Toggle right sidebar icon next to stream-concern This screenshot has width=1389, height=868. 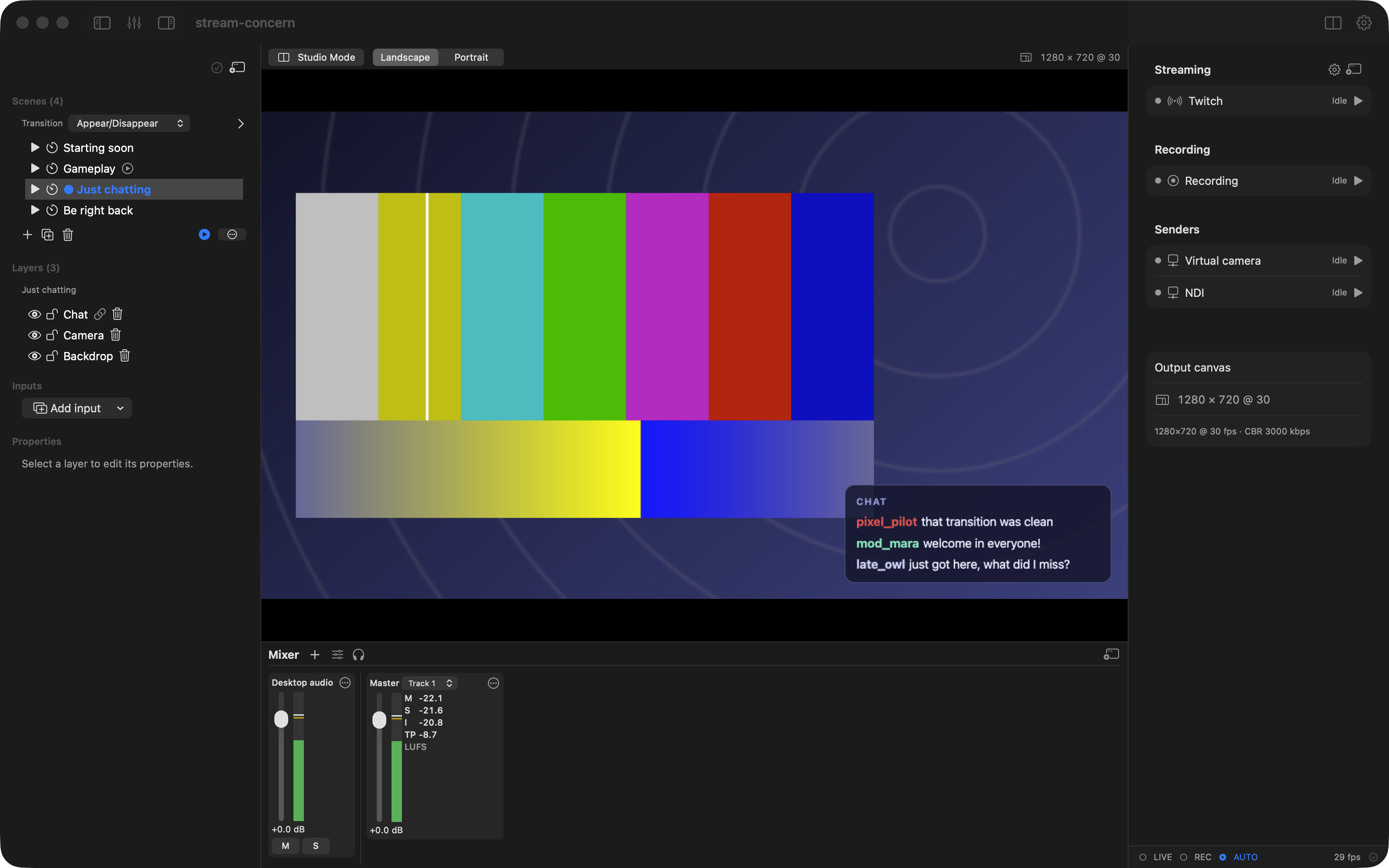click(166, 23)
